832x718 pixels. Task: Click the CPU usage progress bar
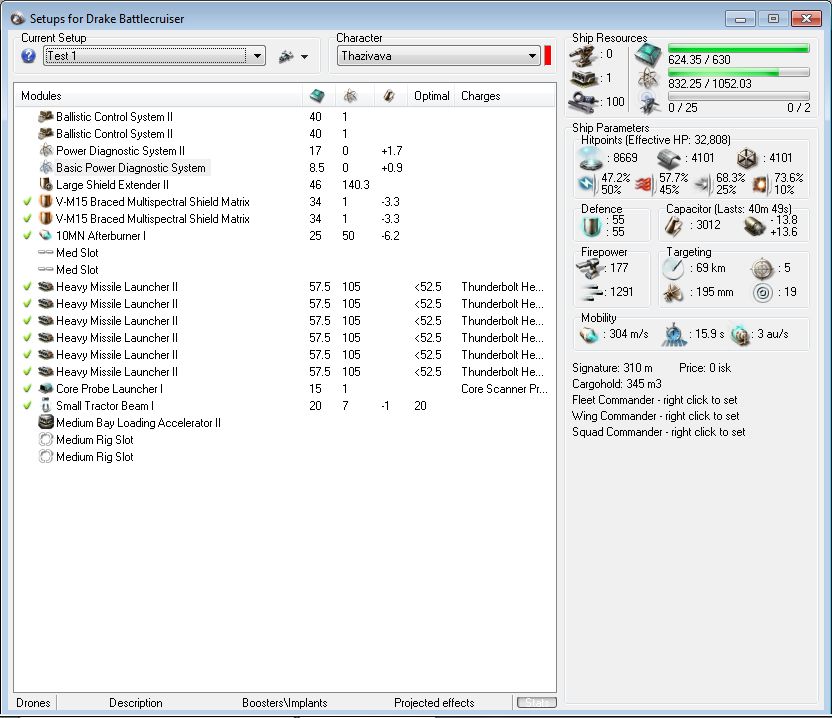739,48
